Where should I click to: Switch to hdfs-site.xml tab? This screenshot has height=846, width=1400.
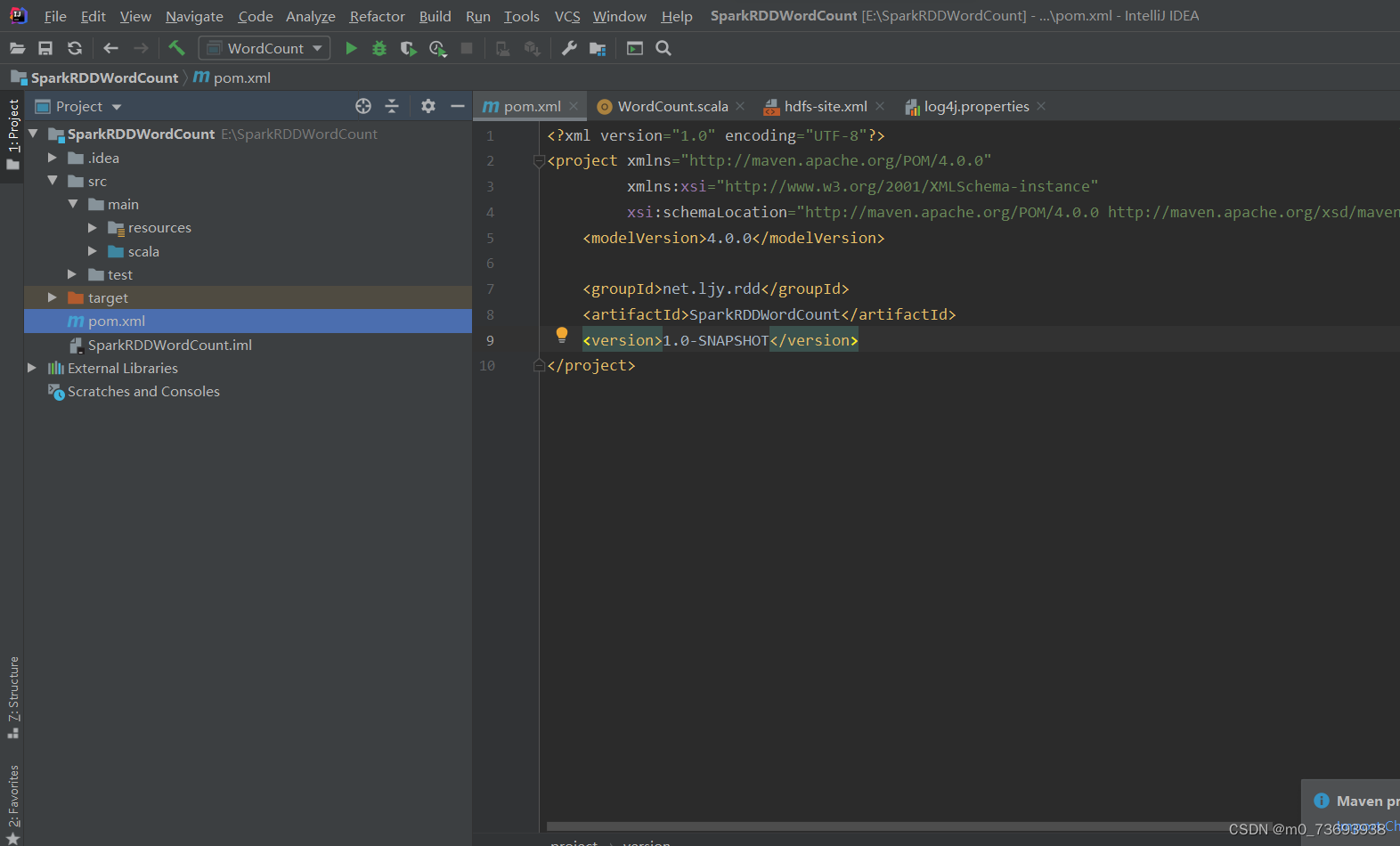point(826,107)
